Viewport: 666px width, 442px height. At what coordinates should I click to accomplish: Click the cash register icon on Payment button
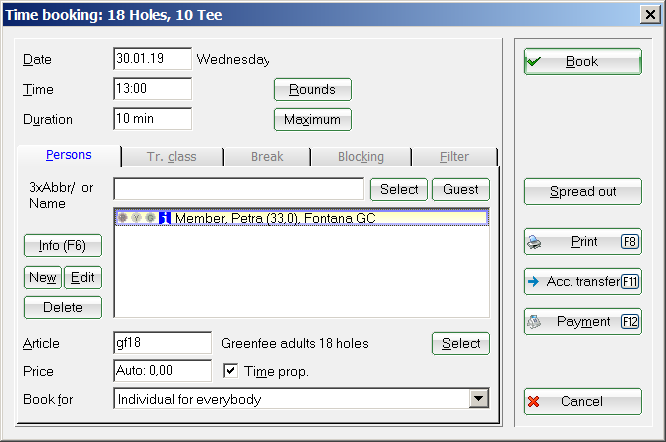coord(534,321)
